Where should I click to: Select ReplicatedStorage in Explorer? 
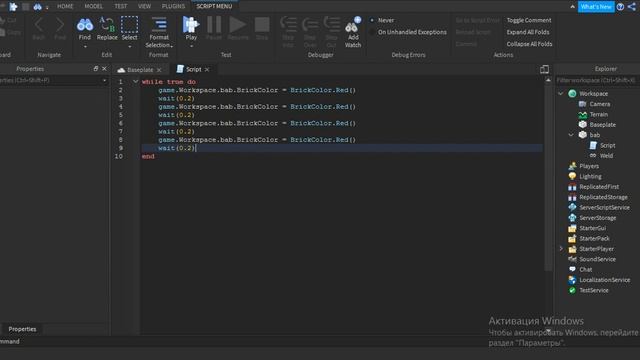pos(603,197)
